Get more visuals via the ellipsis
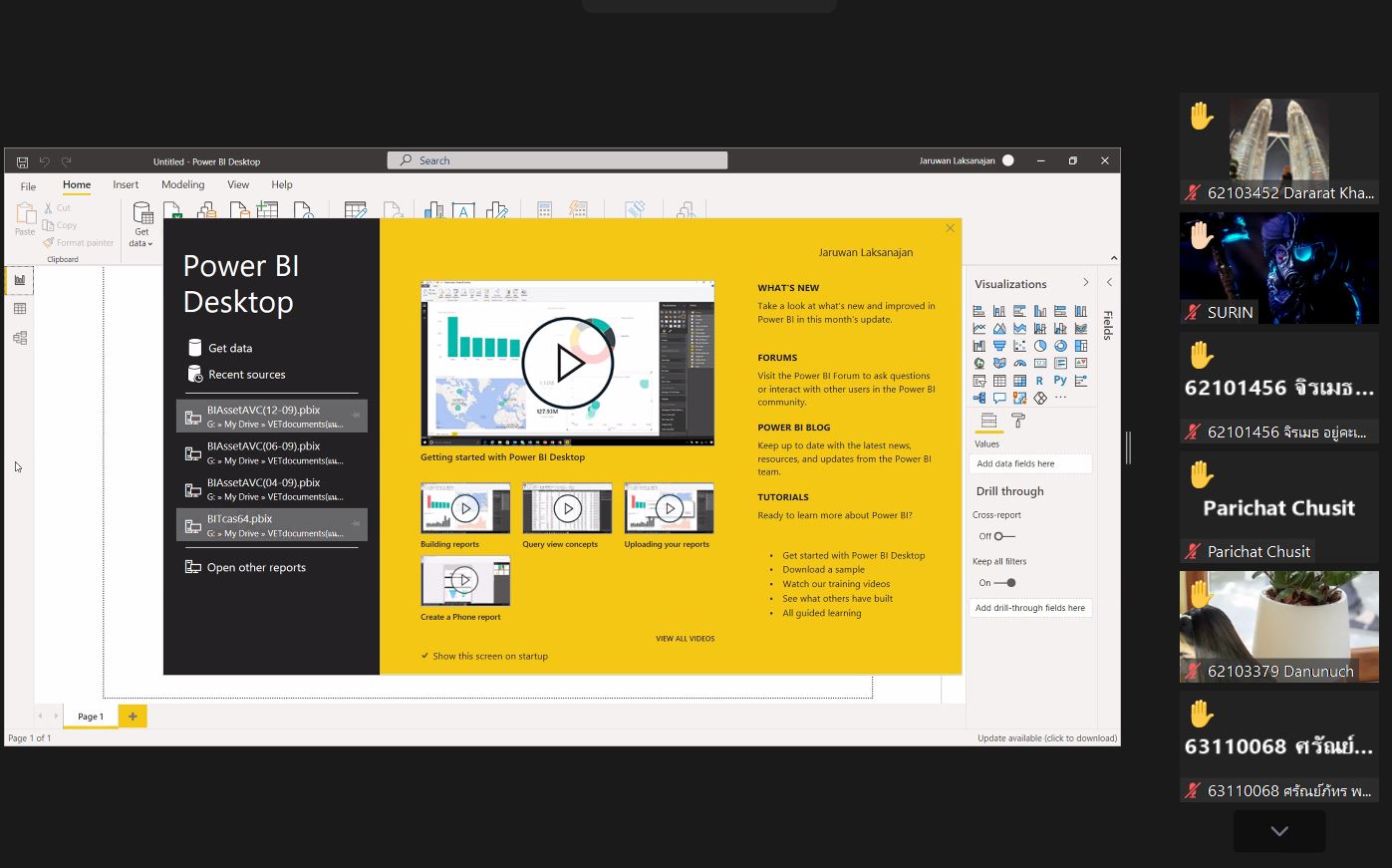 coord(1060,398)
